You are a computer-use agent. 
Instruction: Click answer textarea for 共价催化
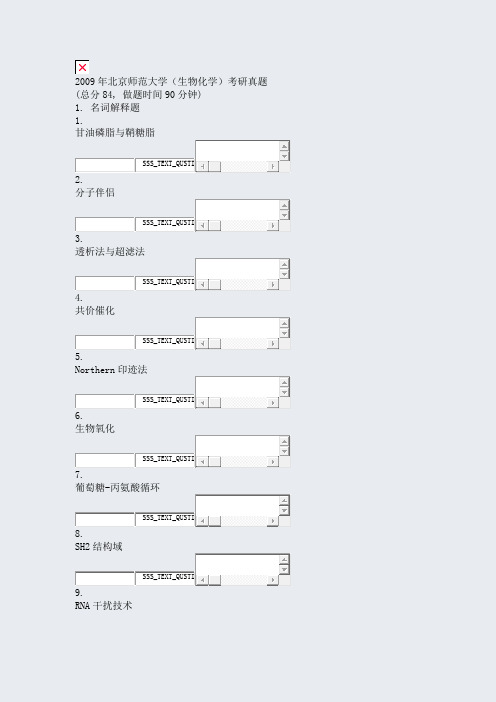[x=238, y=328]
